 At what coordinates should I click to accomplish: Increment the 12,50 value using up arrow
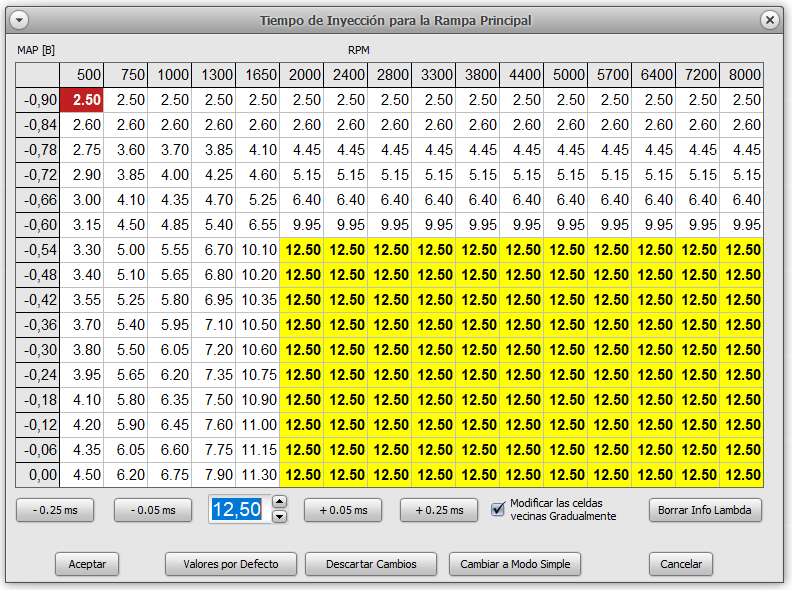[279, 502]
